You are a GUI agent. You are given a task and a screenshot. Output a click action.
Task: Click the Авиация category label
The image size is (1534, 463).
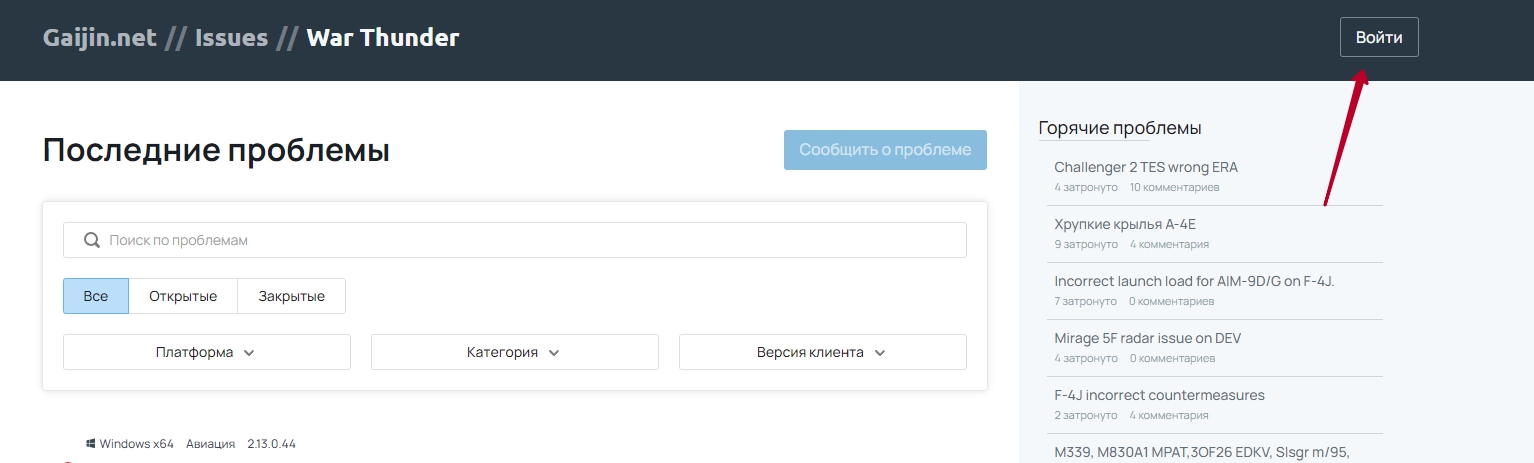click(211, 444)
